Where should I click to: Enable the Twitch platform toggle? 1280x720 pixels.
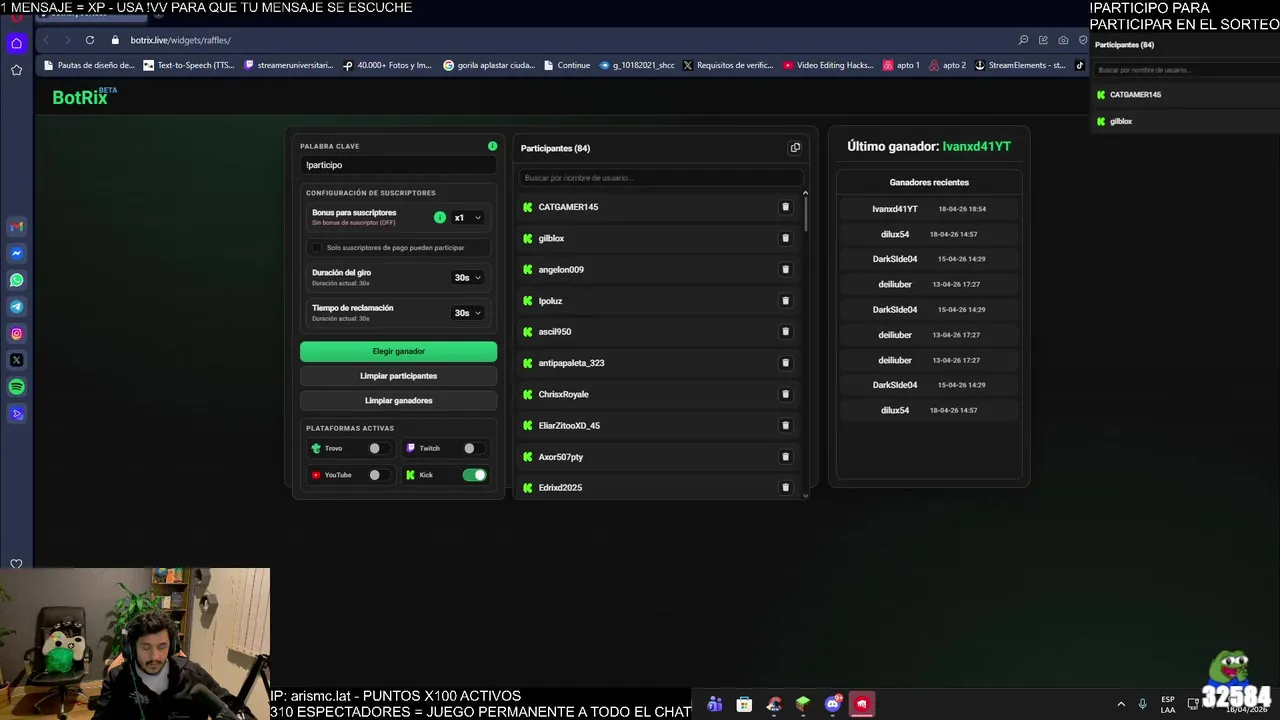coord(473,448)
